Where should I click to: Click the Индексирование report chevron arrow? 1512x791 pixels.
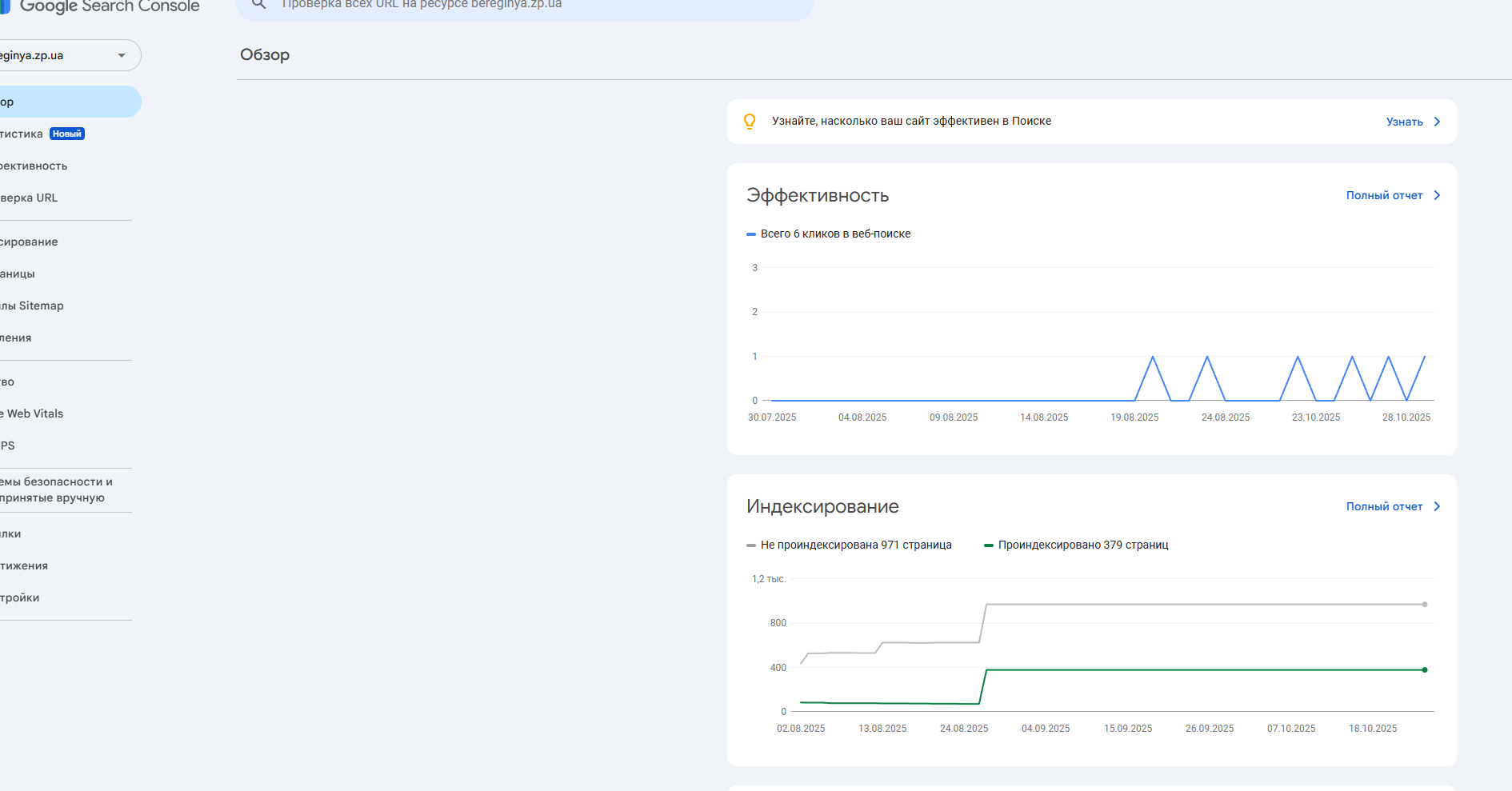[1437, 506]
